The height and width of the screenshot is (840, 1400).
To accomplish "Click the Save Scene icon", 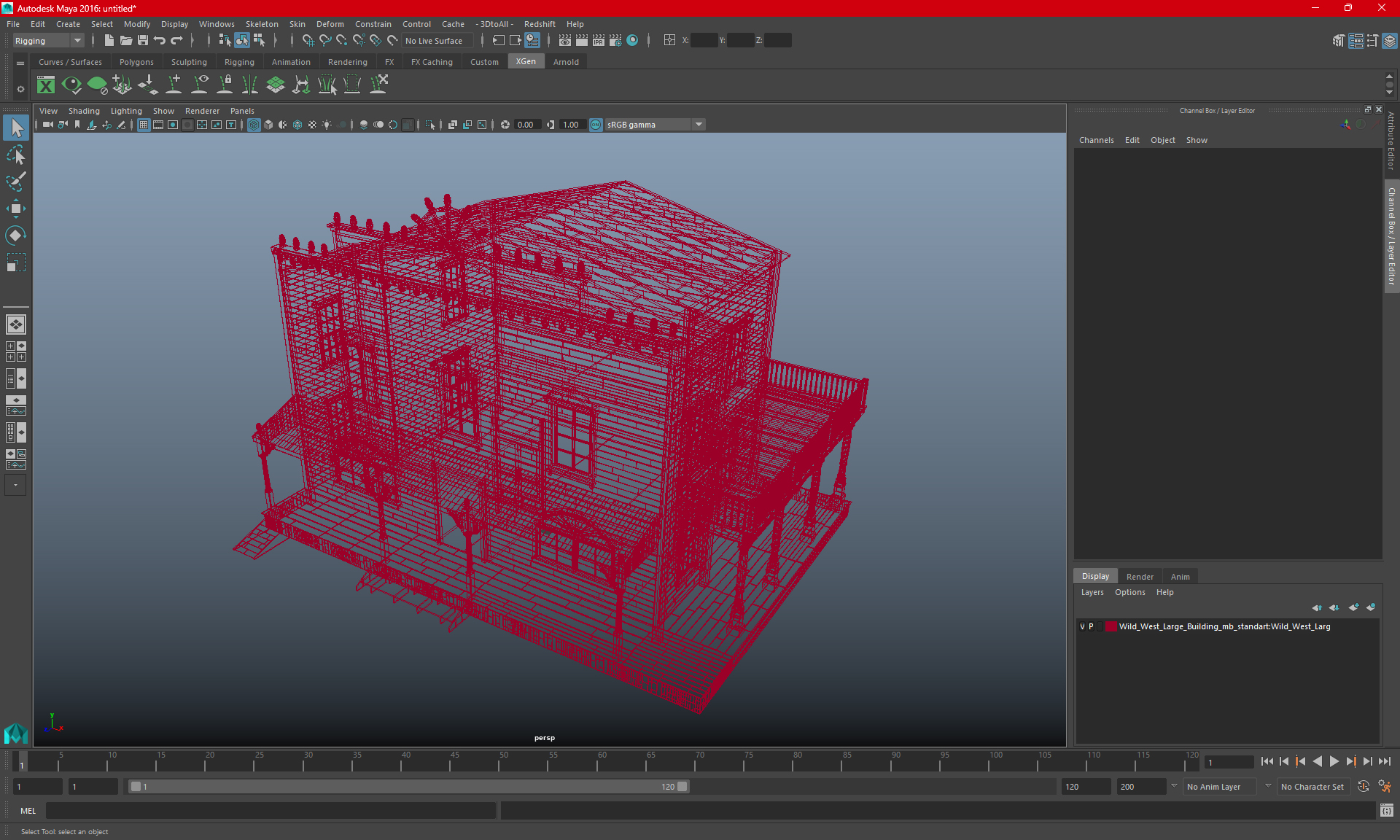I will [143, 41].
